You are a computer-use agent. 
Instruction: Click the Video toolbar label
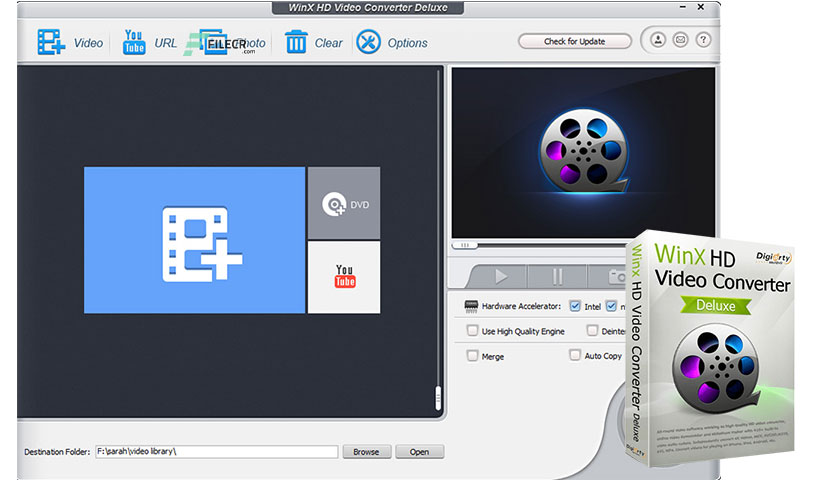click(88, 43)
